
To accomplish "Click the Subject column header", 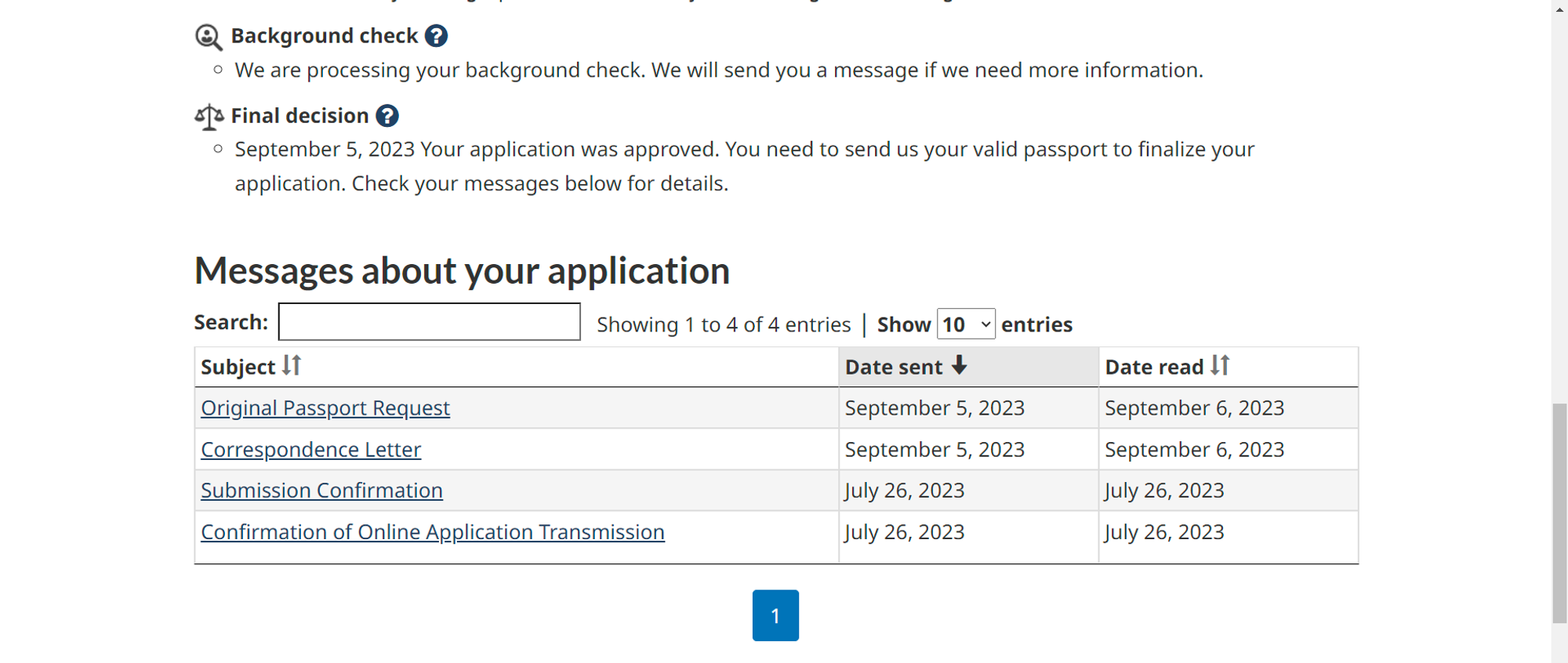I will 238,368.
